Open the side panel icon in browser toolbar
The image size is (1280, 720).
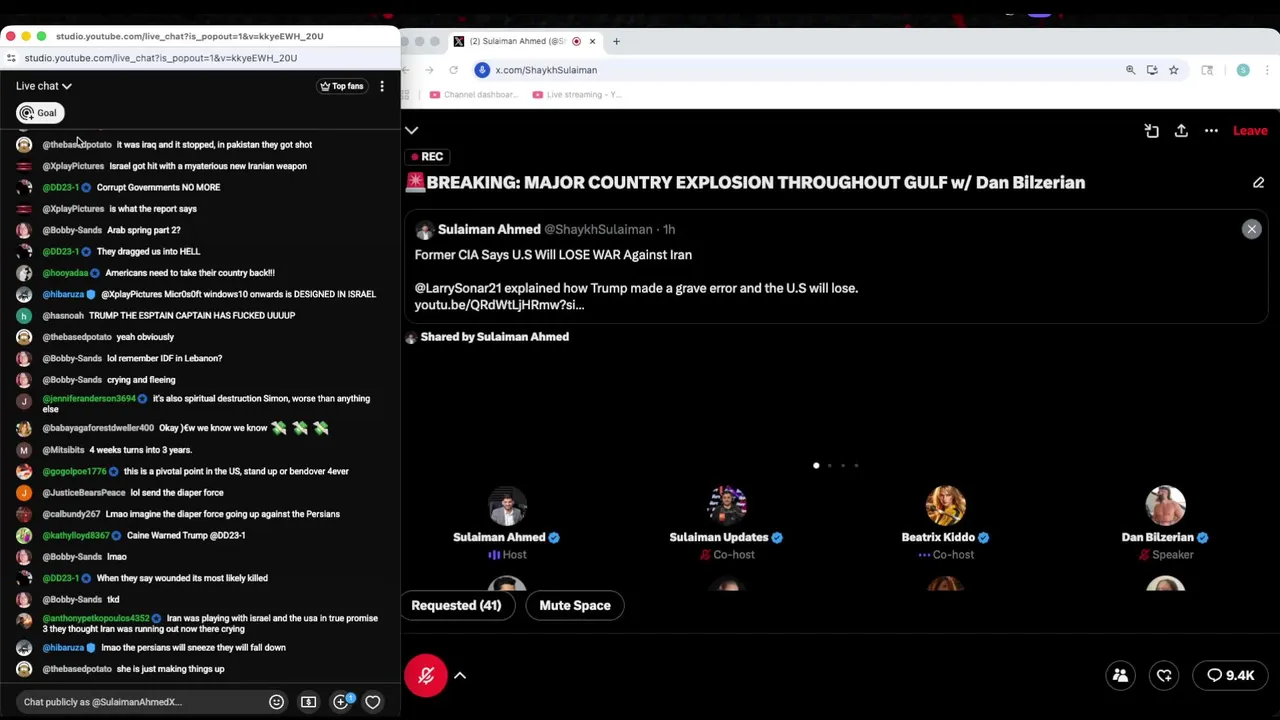click(x=1207, y=70)
